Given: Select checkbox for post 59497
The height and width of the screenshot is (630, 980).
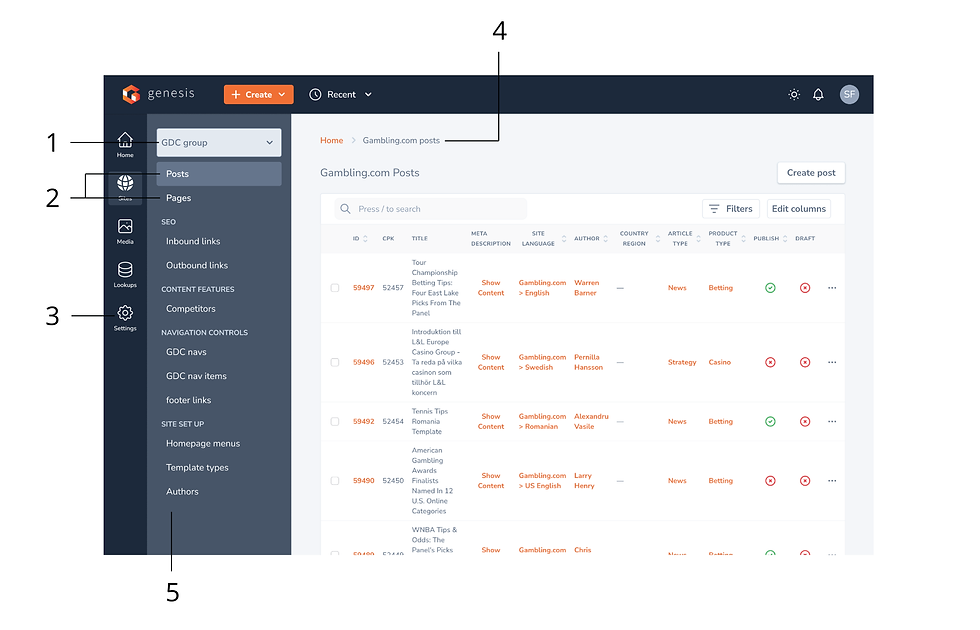Looking at the screenshot, I should [x=335, y=288].
